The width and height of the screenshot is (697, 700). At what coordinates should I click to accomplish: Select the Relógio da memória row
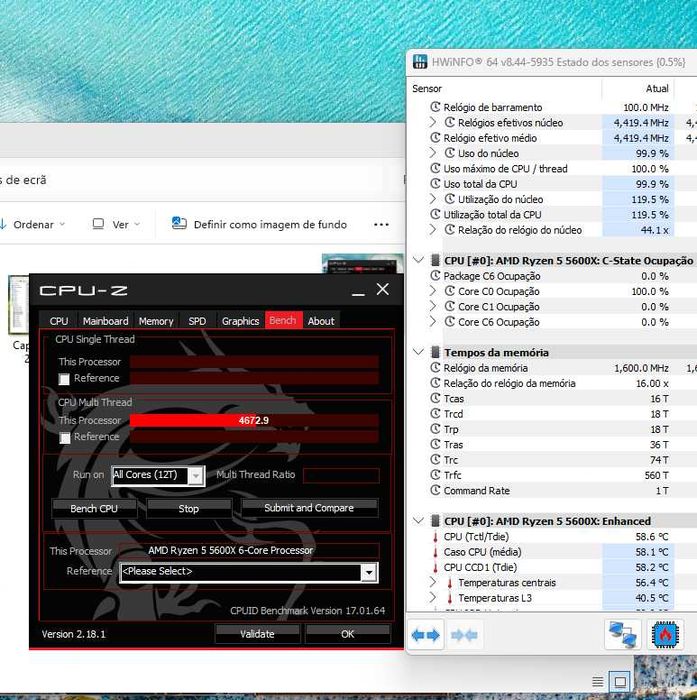tap(551, 368)
